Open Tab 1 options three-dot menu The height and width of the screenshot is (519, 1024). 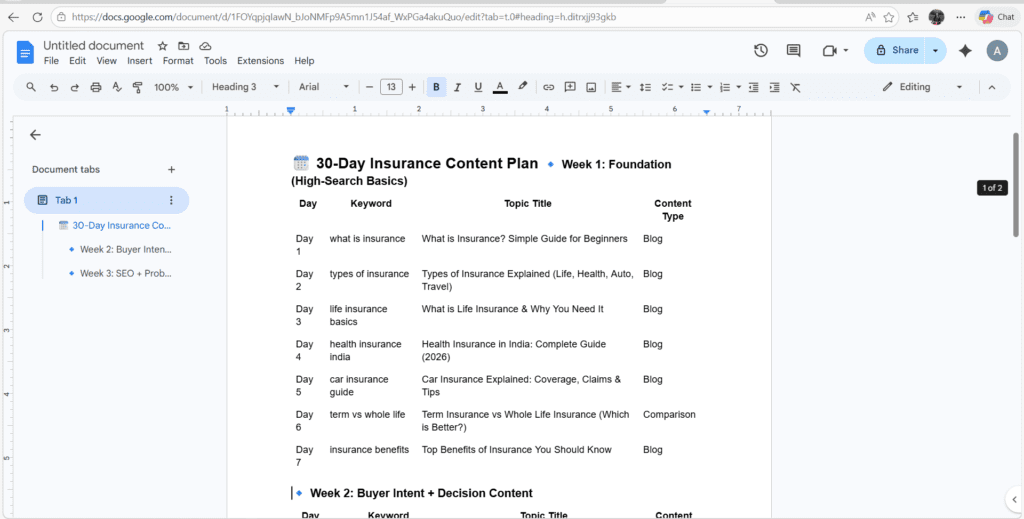point(171,200)
